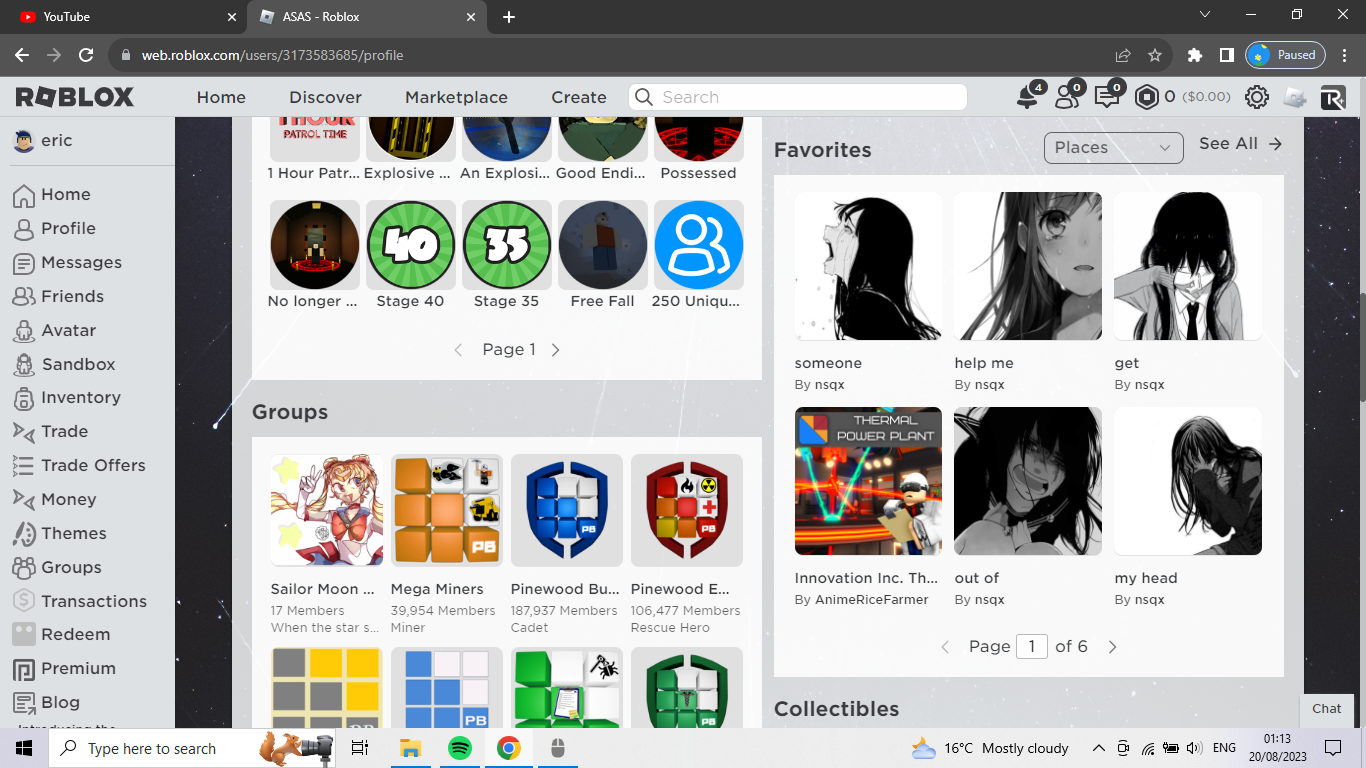1366x768 pixels.
Task: Go to previous badges page arrow
Action: coord(458,350)
